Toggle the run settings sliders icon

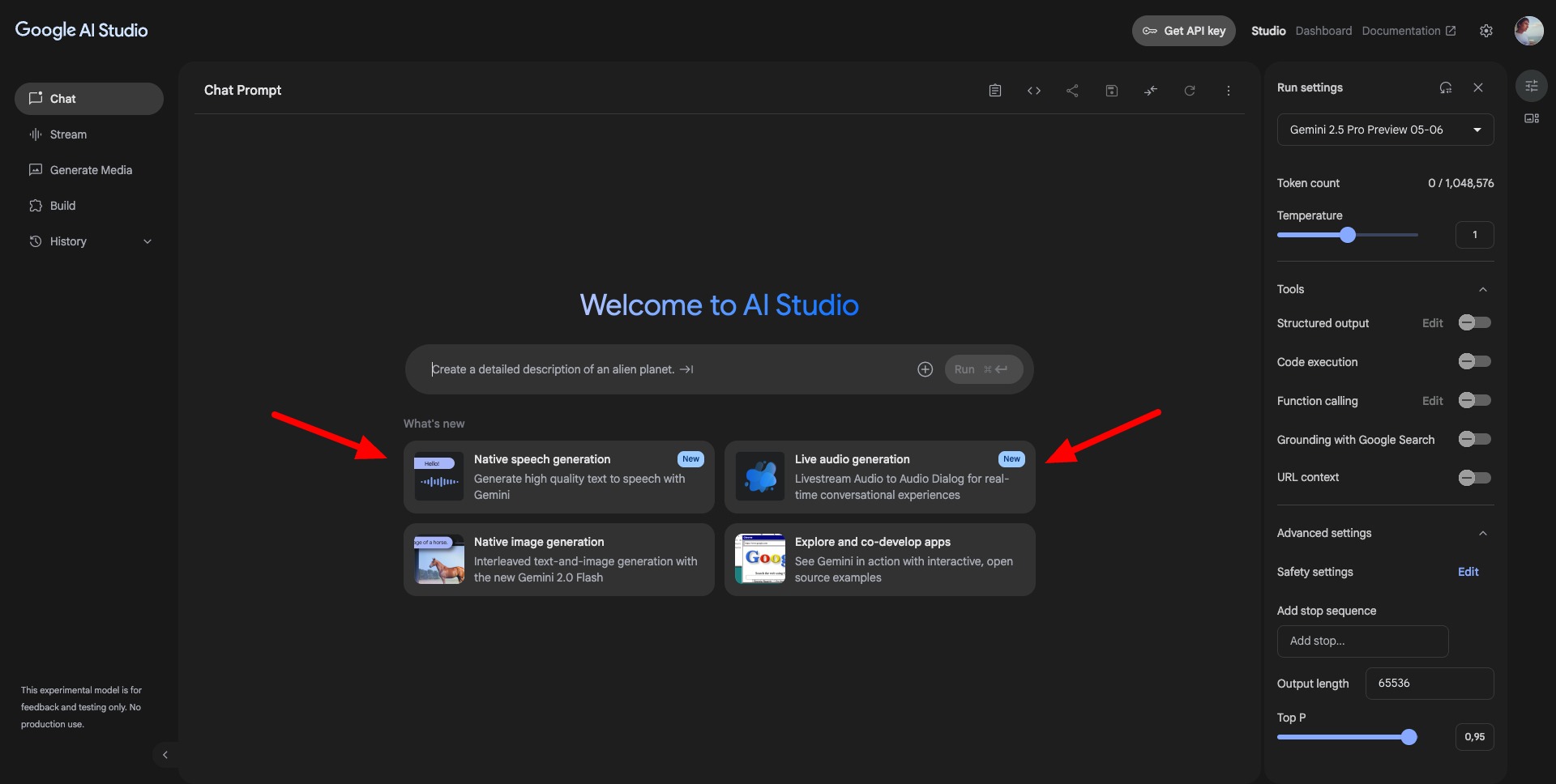pyautogui.click(x=1532, y=86)
